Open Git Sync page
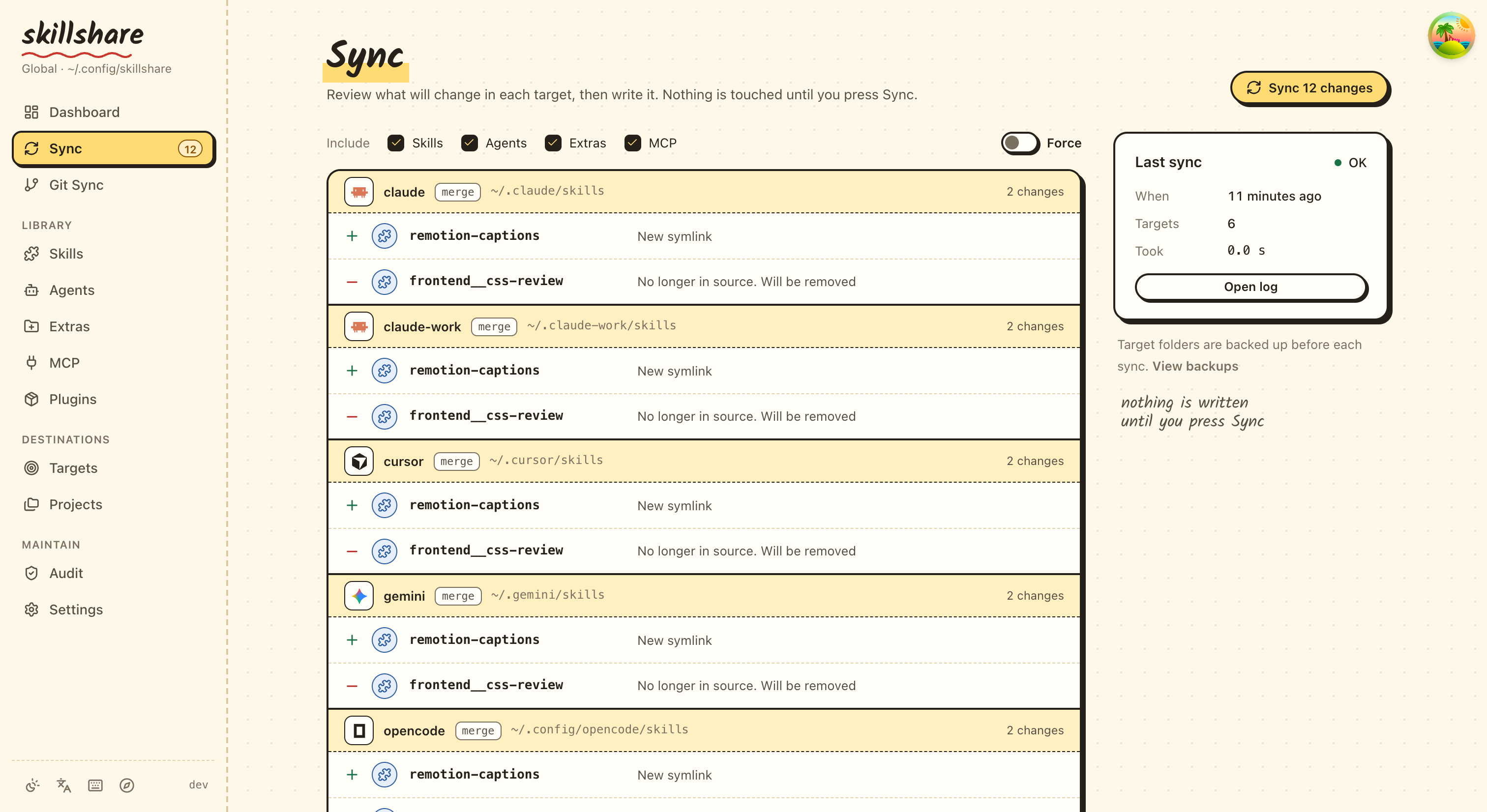 pyautogui.click(x=113, y=185)
